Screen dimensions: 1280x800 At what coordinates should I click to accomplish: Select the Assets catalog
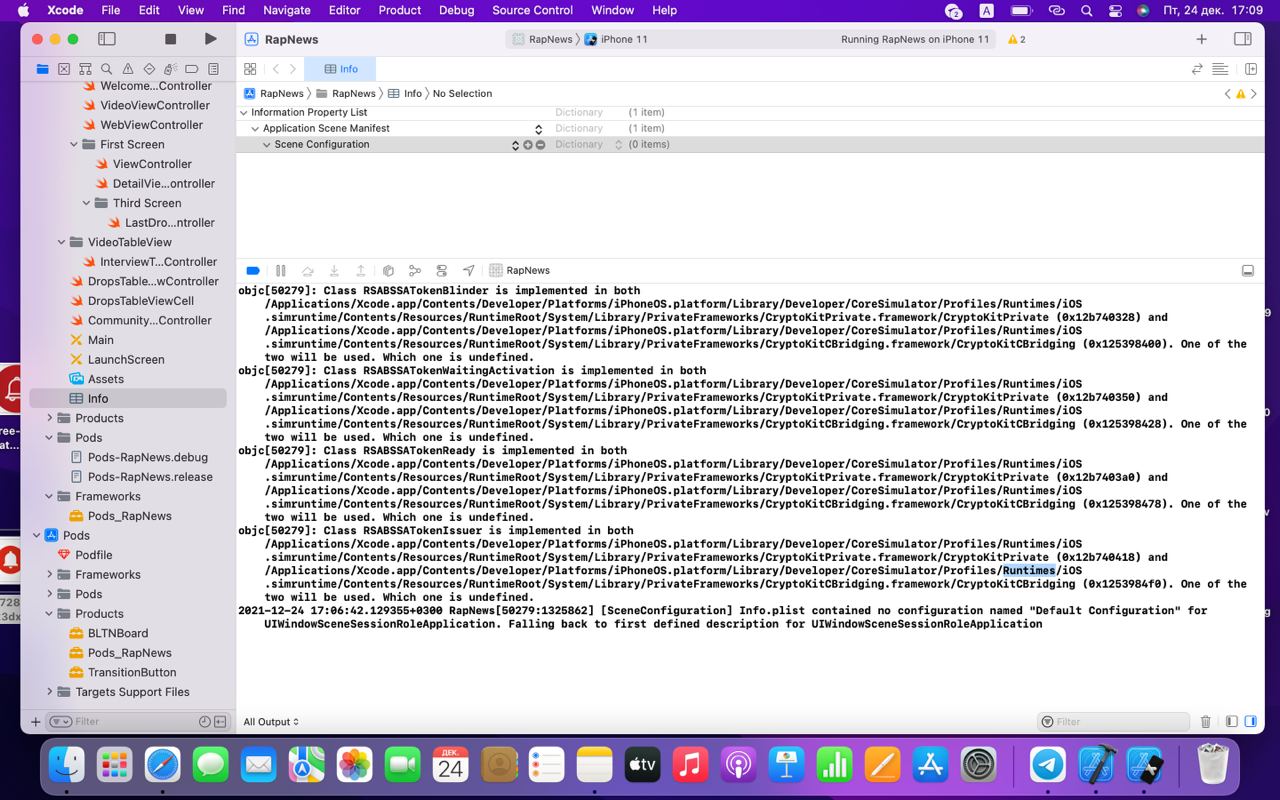tap(105, 379)
